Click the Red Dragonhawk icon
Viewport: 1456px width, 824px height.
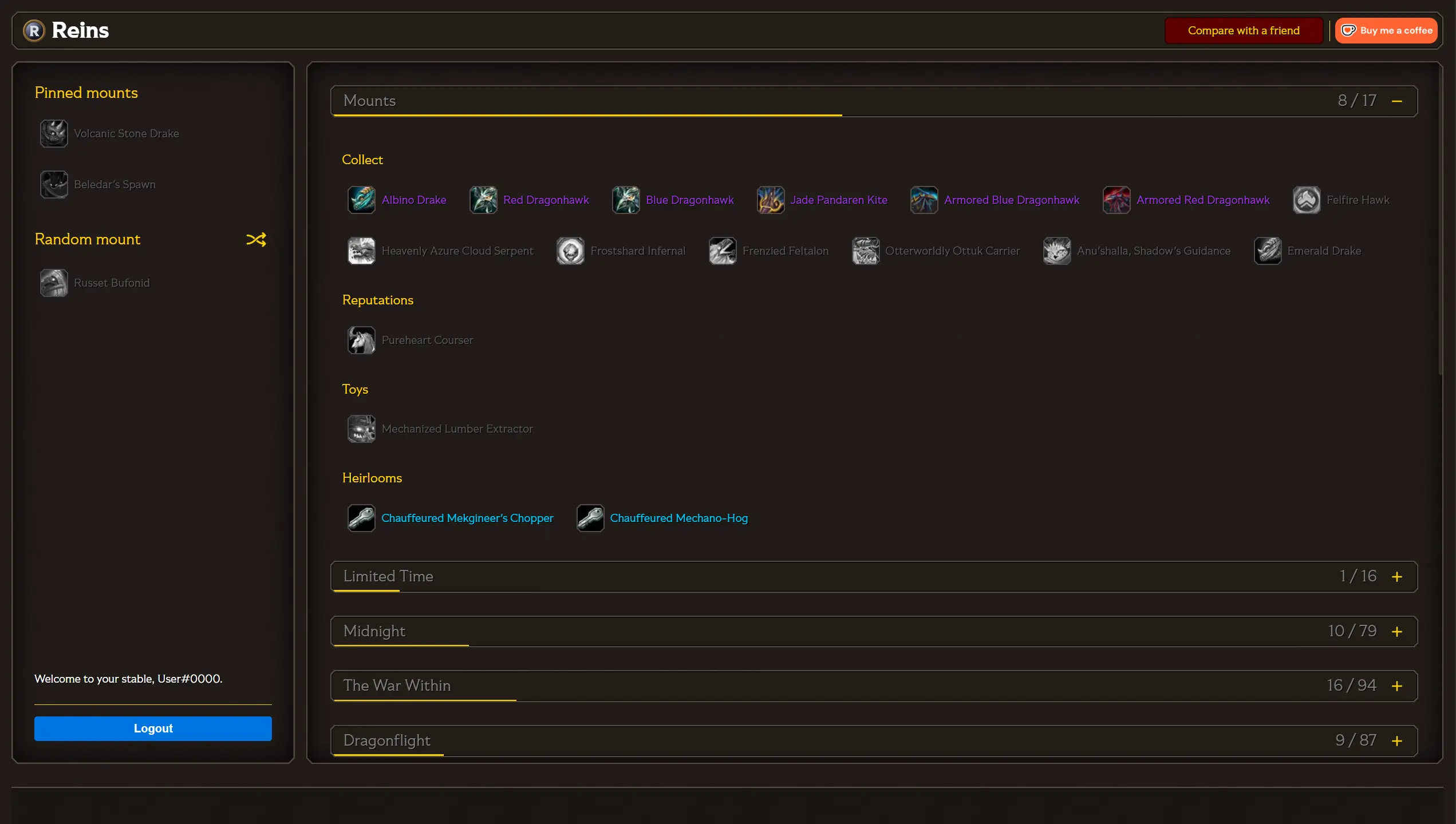[483, 200]
